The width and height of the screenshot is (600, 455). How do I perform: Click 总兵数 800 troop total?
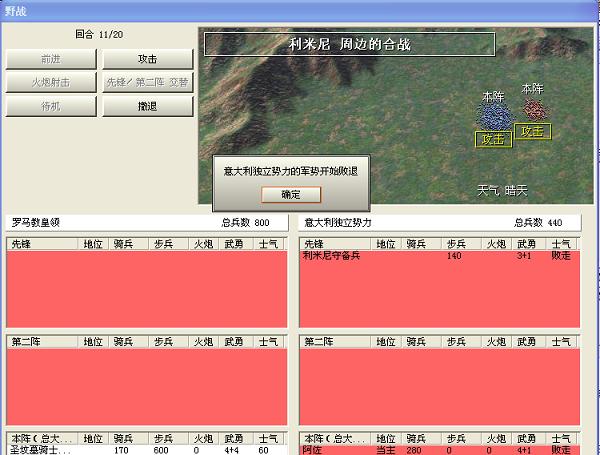[245, 222]
